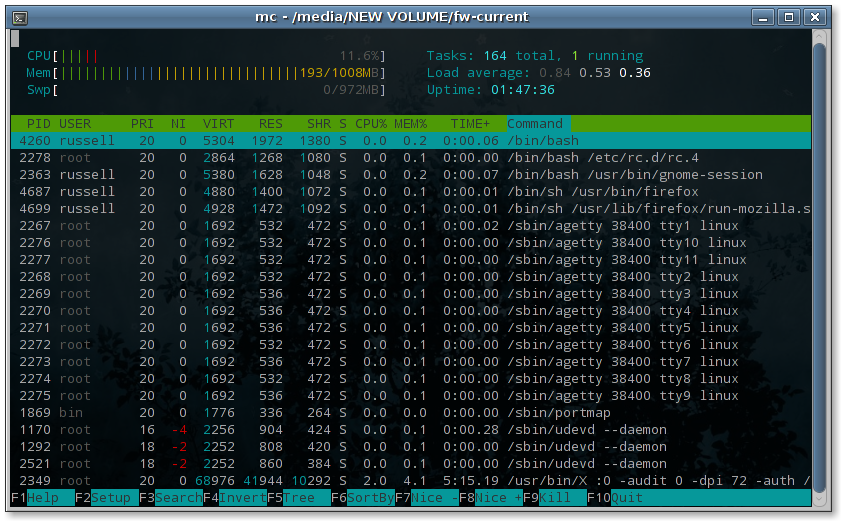
Task: Click F9 Kill for selected process
Action: 555,498
